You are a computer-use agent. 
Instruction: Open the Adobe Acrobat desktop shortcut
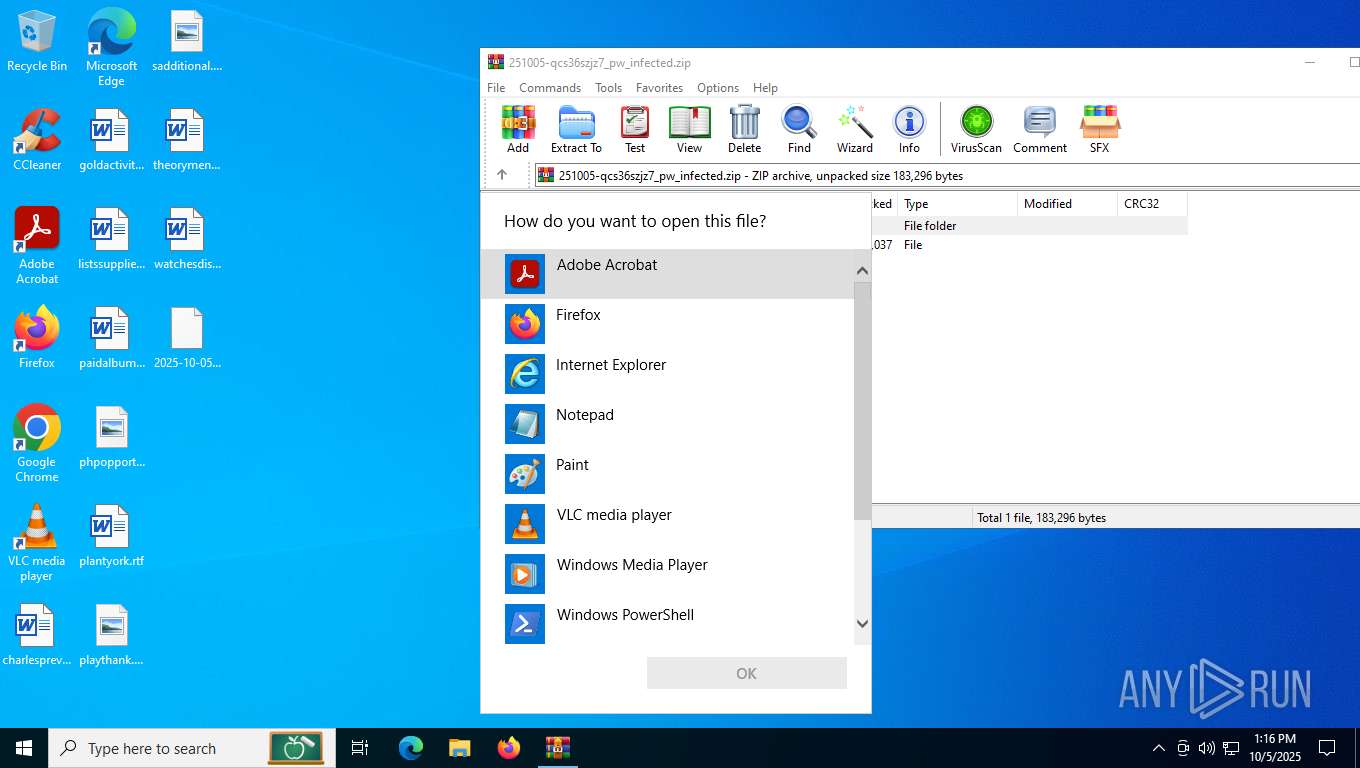pyautogui.click(x=37, y=246)
